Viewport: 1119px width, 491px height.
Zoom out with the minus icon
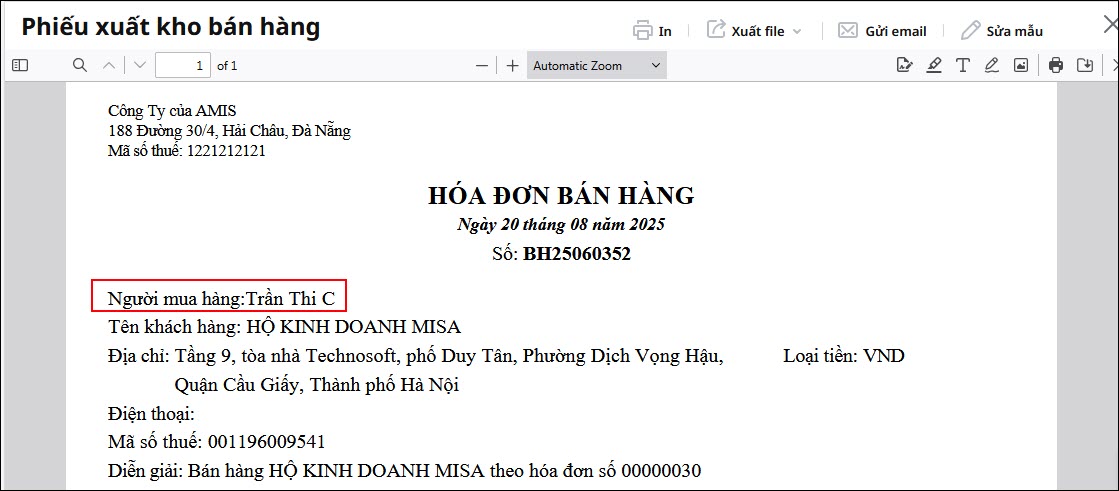[x=482, y=66]
